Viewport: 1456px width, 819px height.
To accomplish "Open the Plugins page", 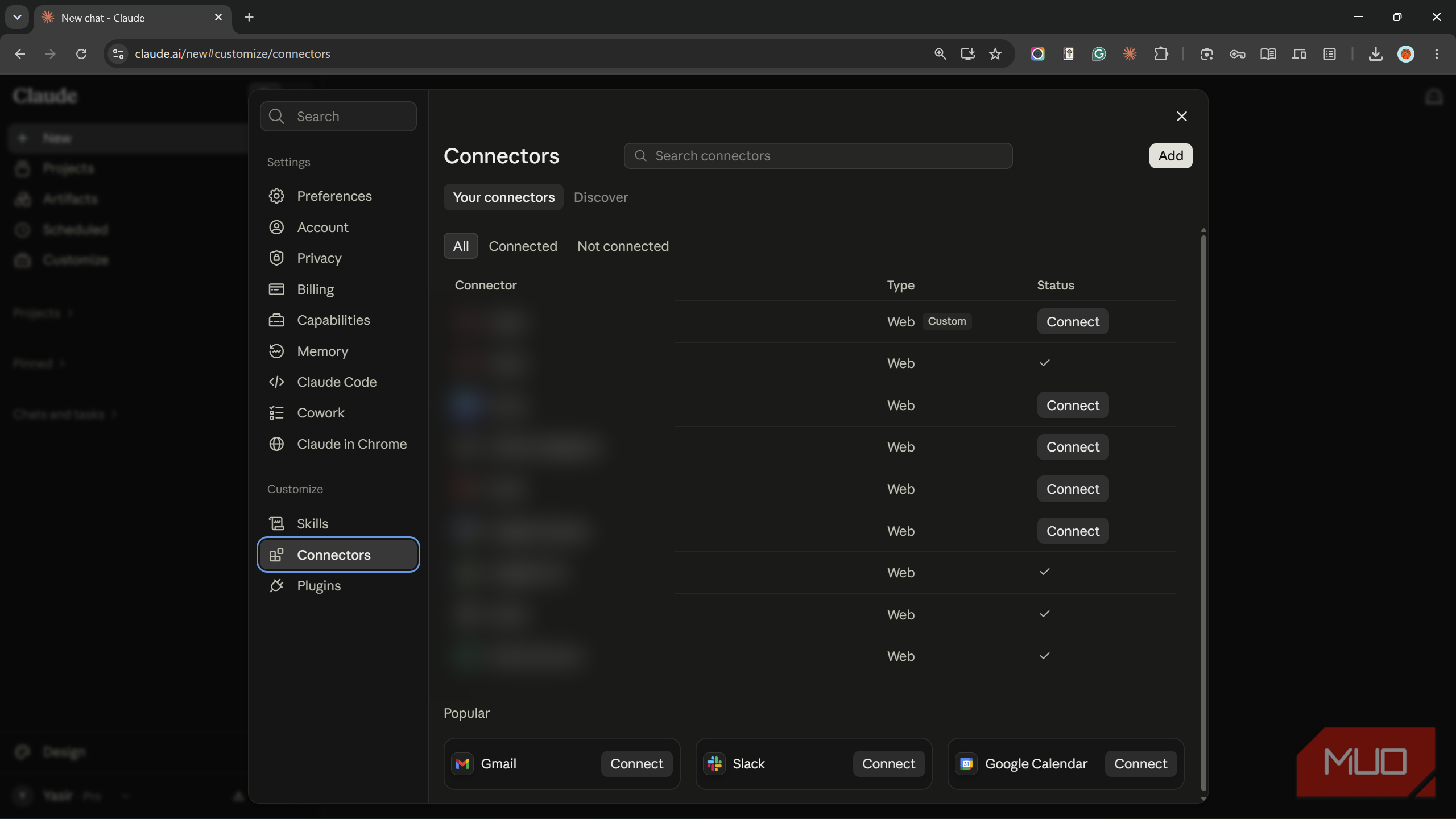I will (x=338, y=586).
